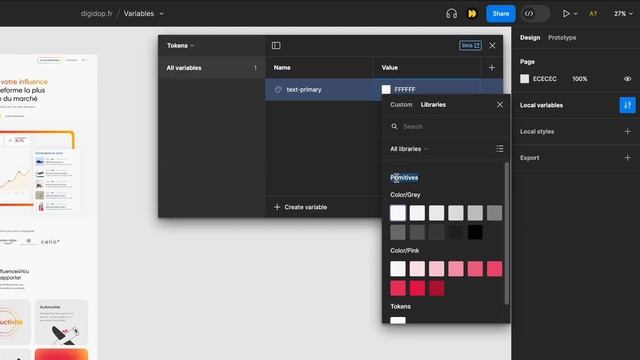
Task: Select the white Tokens swatch
Action: [x=398, y=320]
